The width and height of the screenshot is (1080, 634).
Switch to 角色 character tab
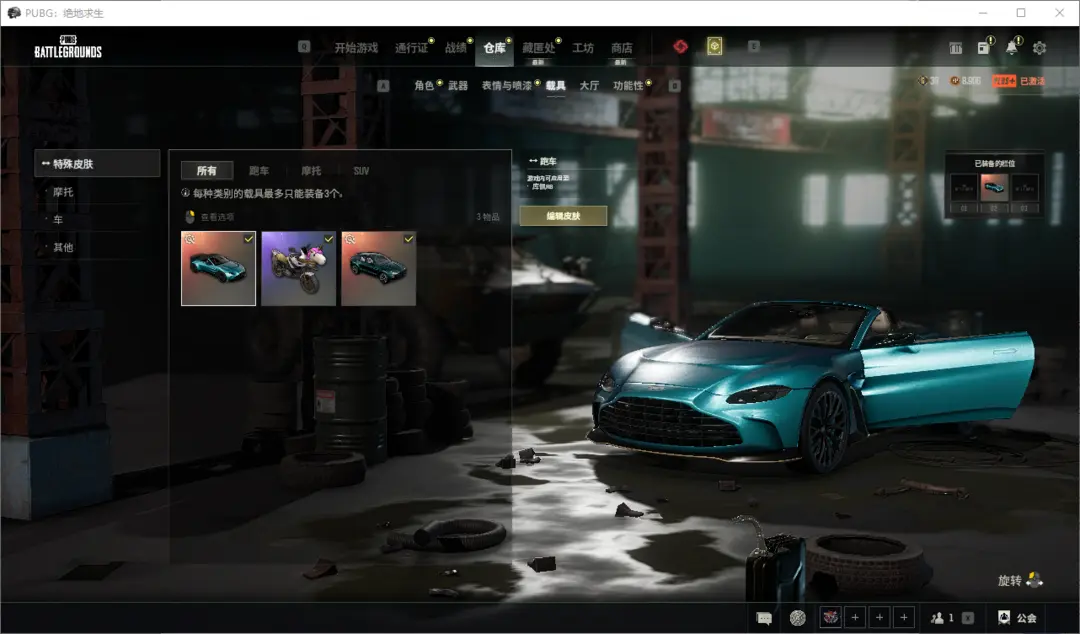tap(424, 85)
